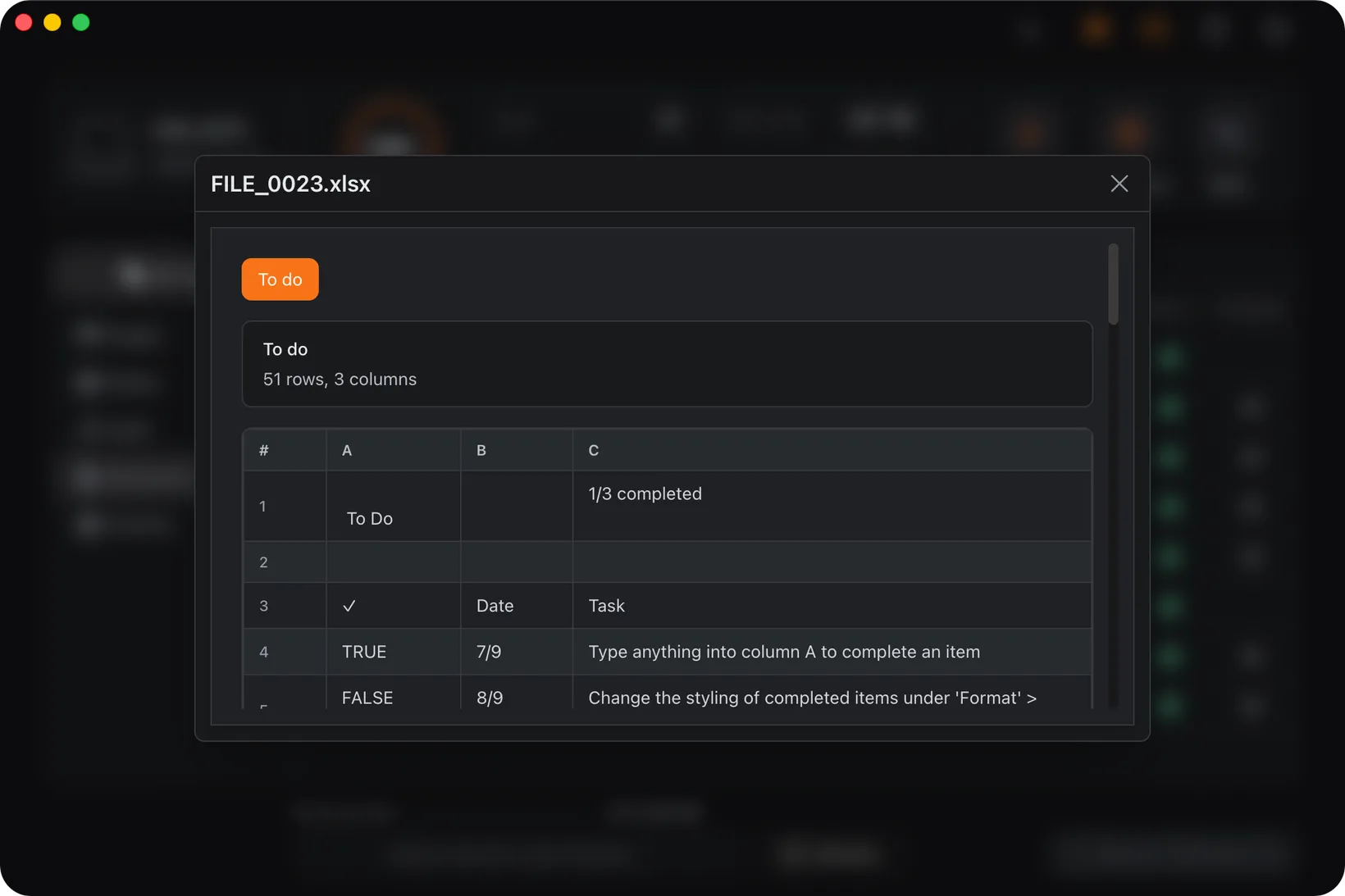Select the 'To Do' cell in row 1

click(x=393, y=506)
